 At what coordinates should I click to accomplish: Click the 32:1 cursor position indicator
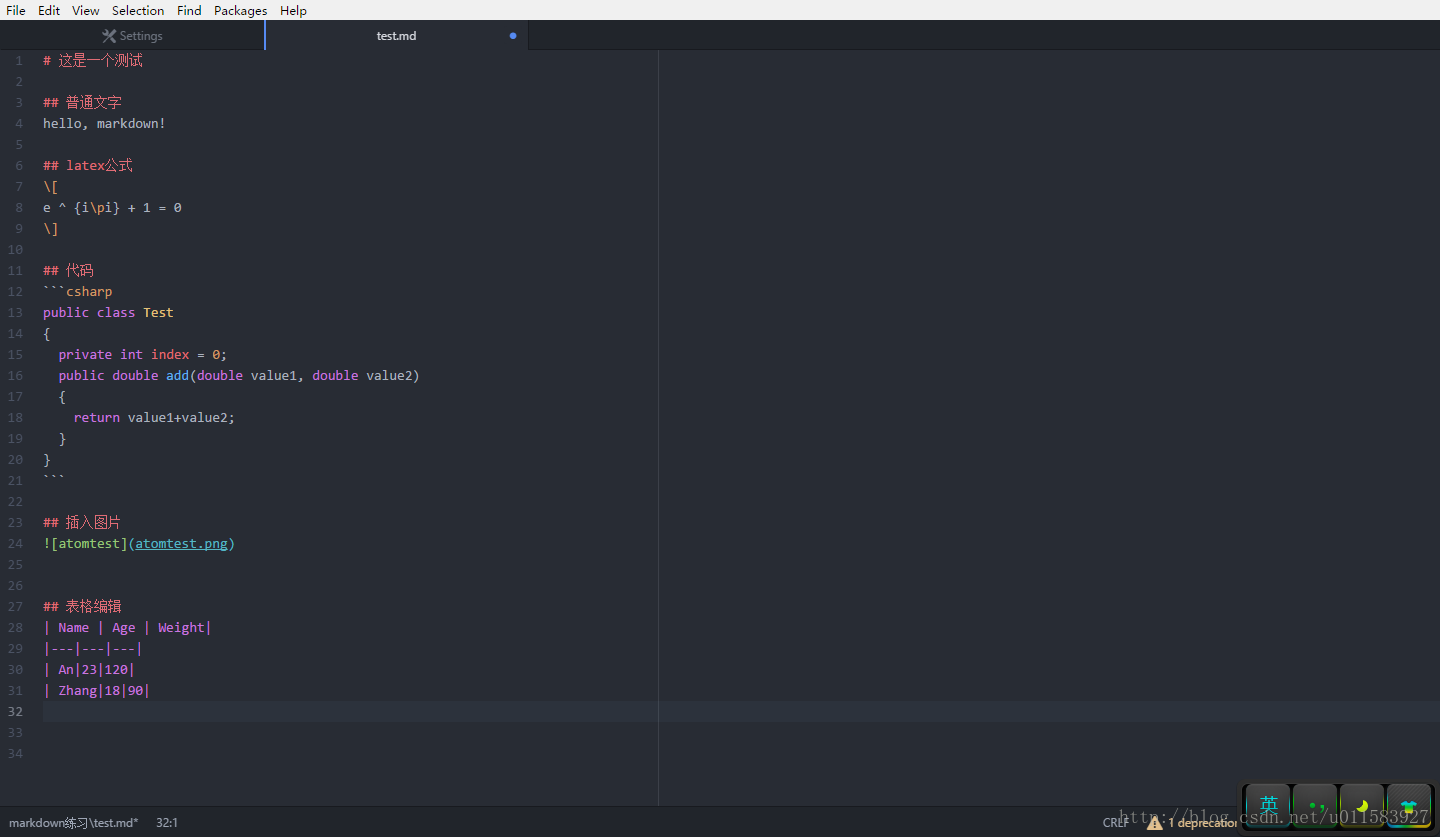click(x=167, y=823)
